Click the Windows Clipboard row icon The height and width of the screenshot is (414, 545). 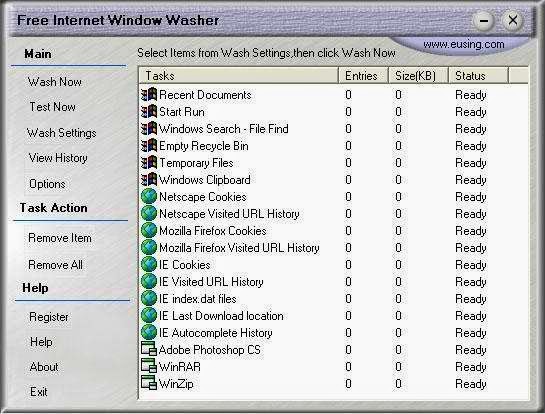coord(149,180)
